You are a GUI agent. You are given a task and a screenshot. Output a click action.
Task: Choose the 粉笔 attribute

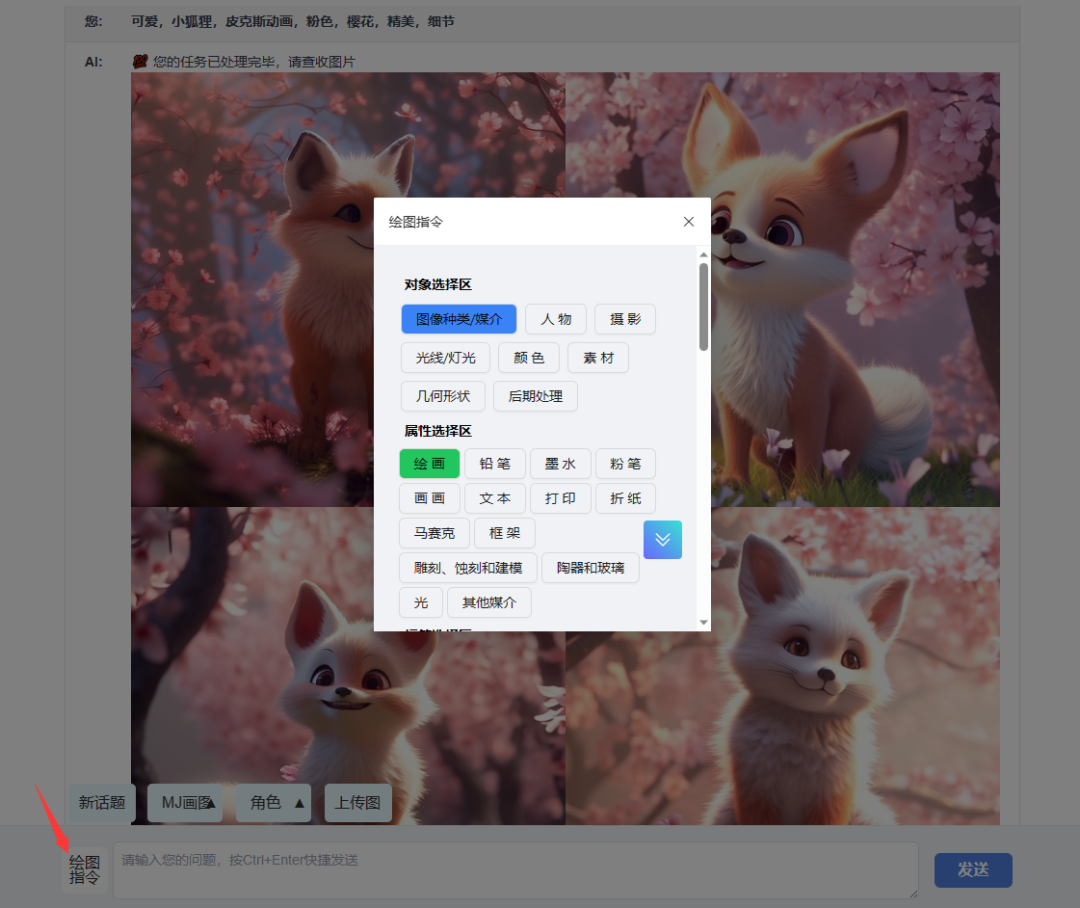(x=625, y=464)
